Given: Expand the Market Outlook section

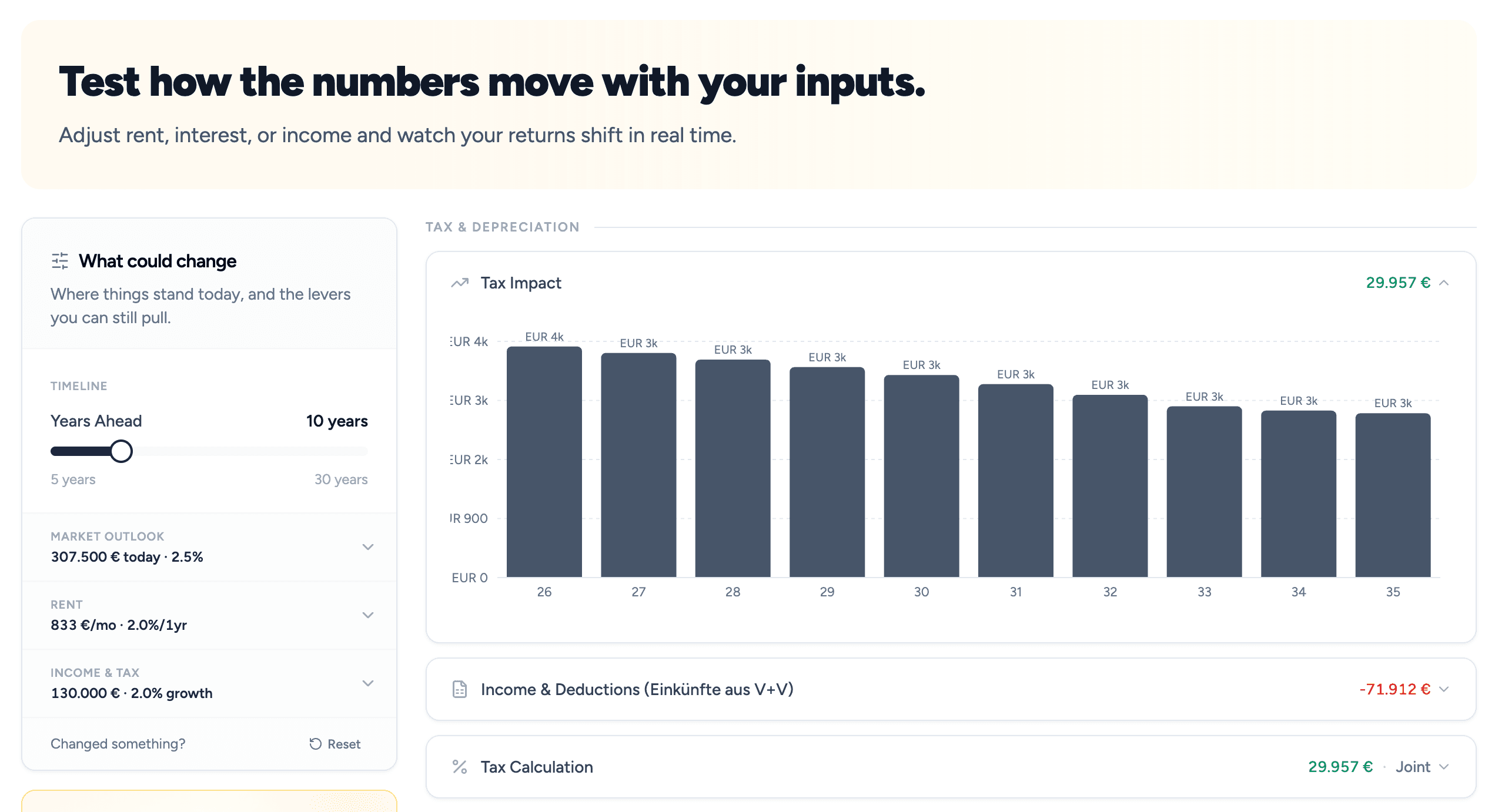Looking at the screenshot, I should click(x=209, y=547).
